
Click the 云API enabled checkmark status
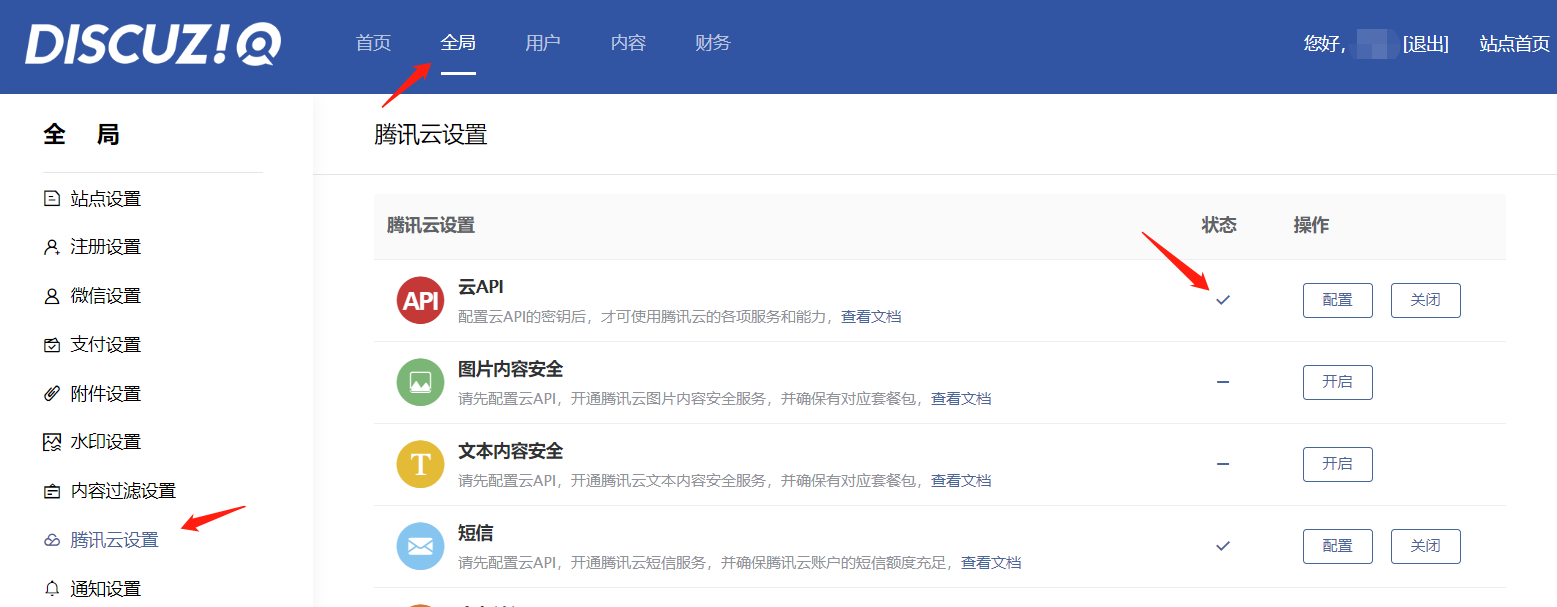pos(1222,300)
